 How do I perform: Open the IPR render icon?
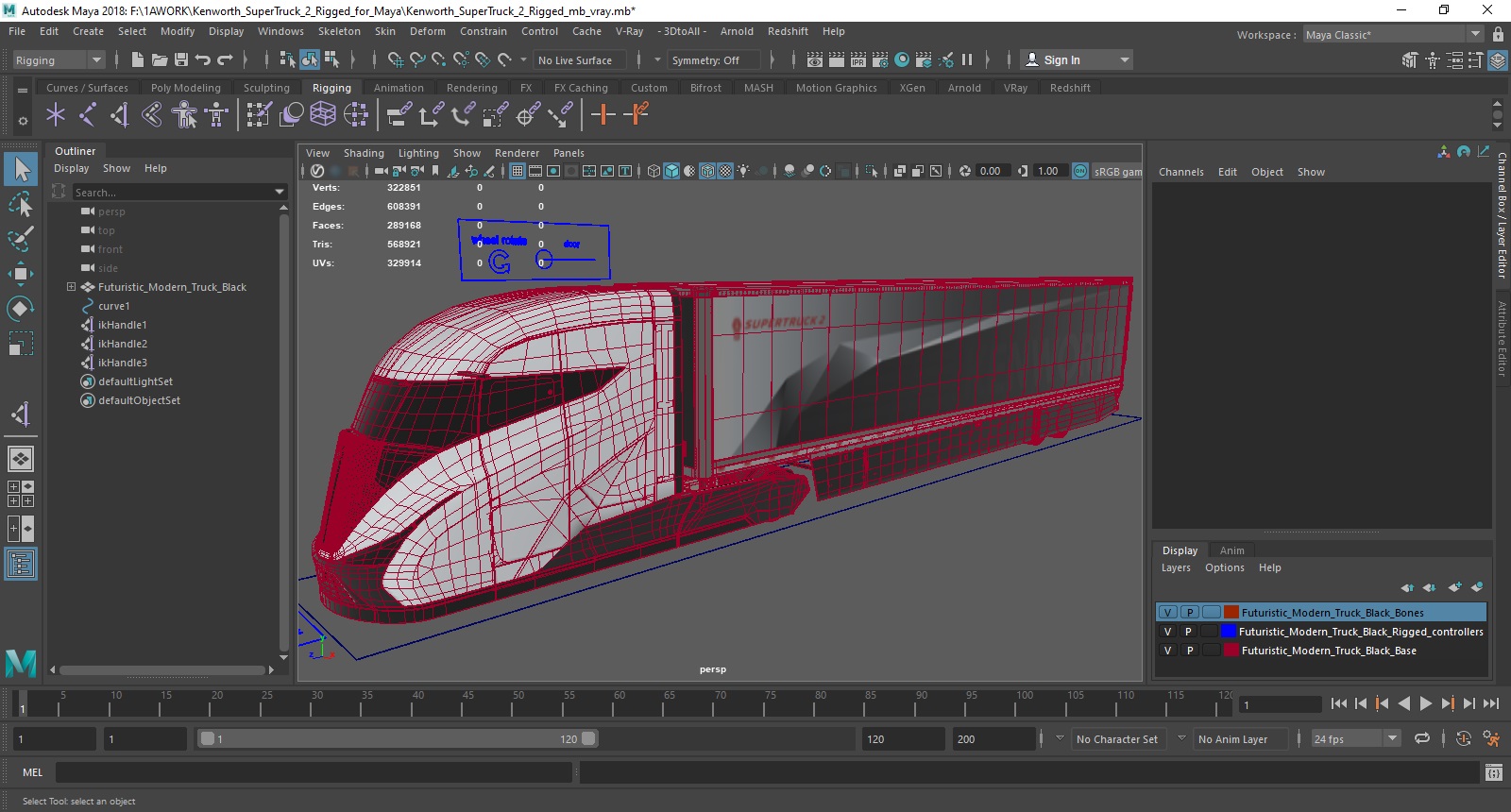tap(858, 59)
